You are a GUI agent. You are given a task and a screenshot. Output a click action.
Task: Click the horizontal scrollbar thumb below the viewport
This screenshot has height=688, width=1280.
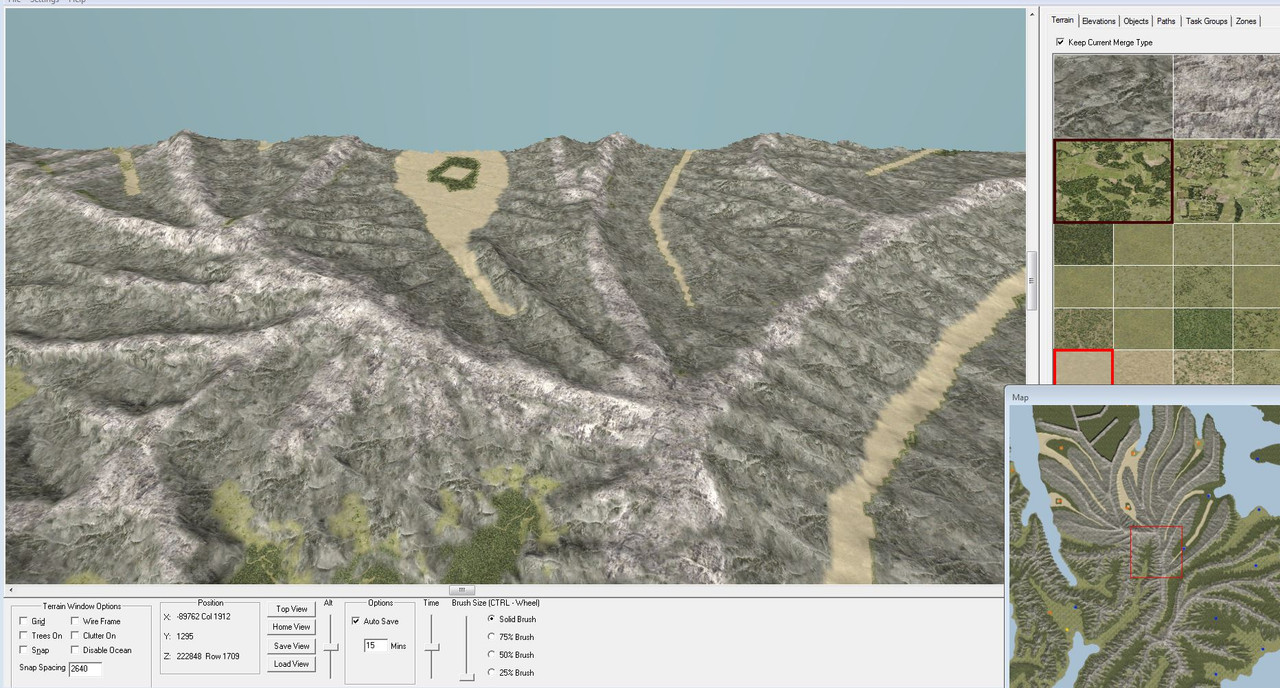(462, 590)
